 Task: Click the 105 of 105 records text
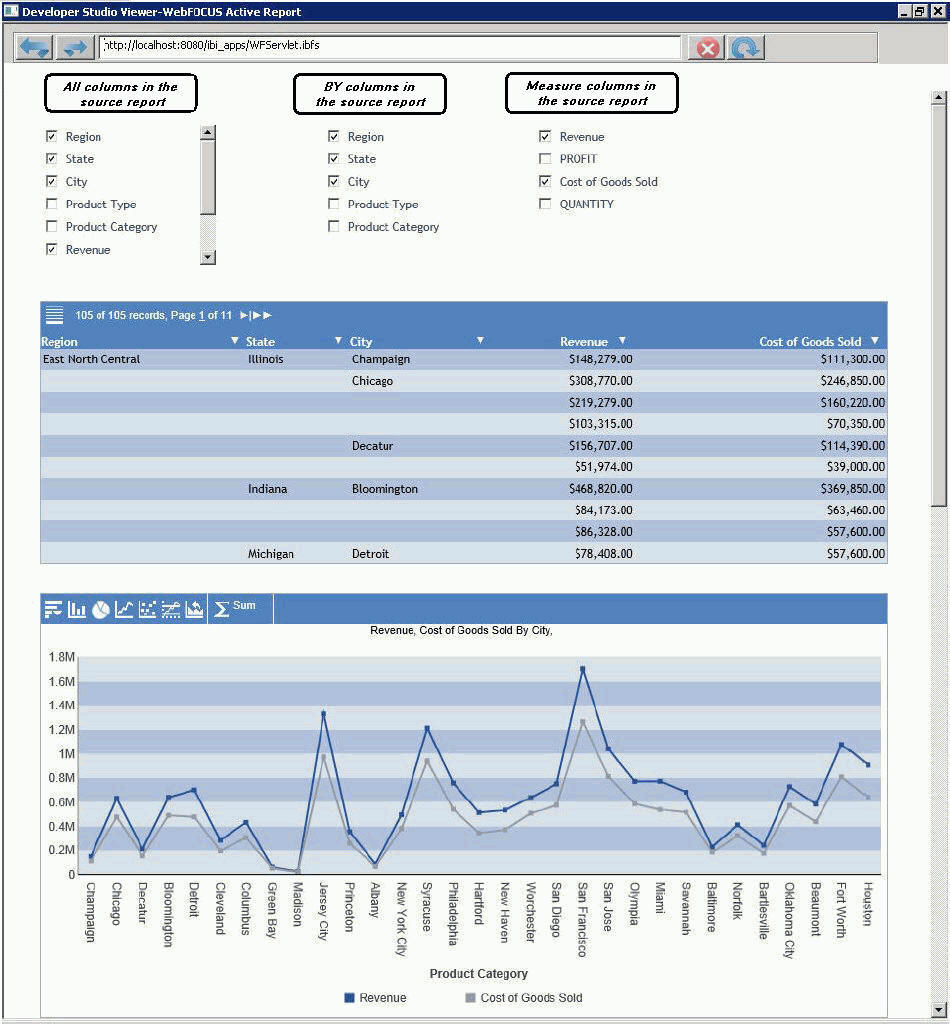120,315
